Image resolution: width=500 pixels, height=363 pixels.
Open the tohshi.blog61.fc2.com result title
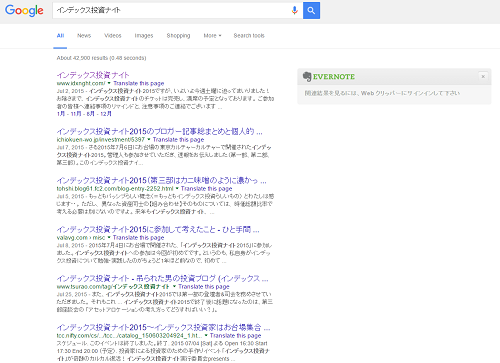pos(161,180)
